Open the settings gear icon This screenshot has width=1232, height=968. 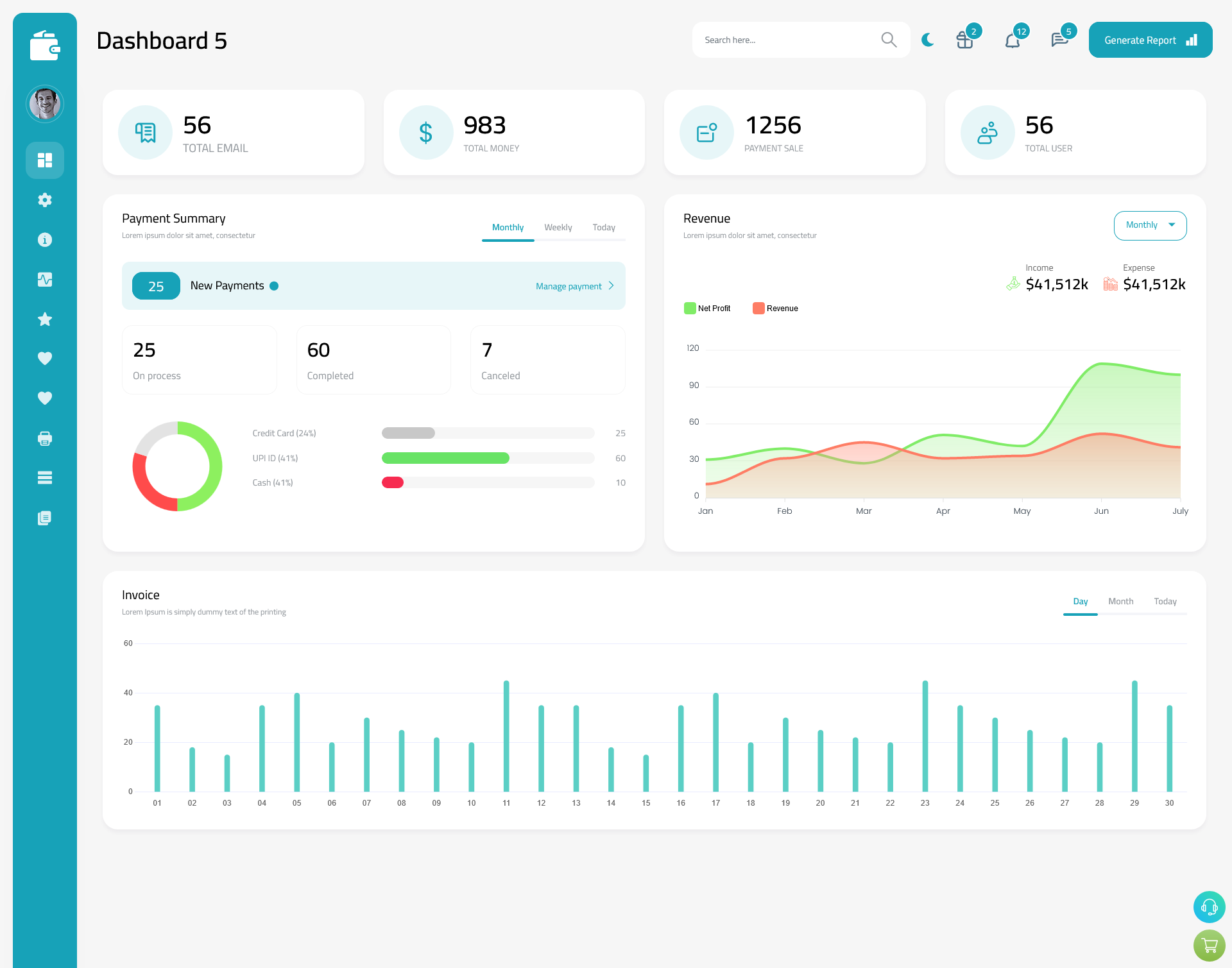click(45, 200)
